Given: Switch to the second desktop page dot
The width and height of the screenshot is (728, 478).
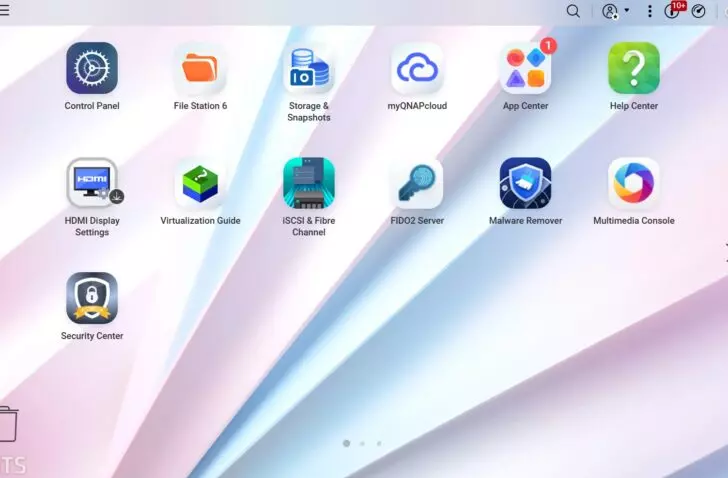Looking at the screenshot, I should [x=363, y=444].
